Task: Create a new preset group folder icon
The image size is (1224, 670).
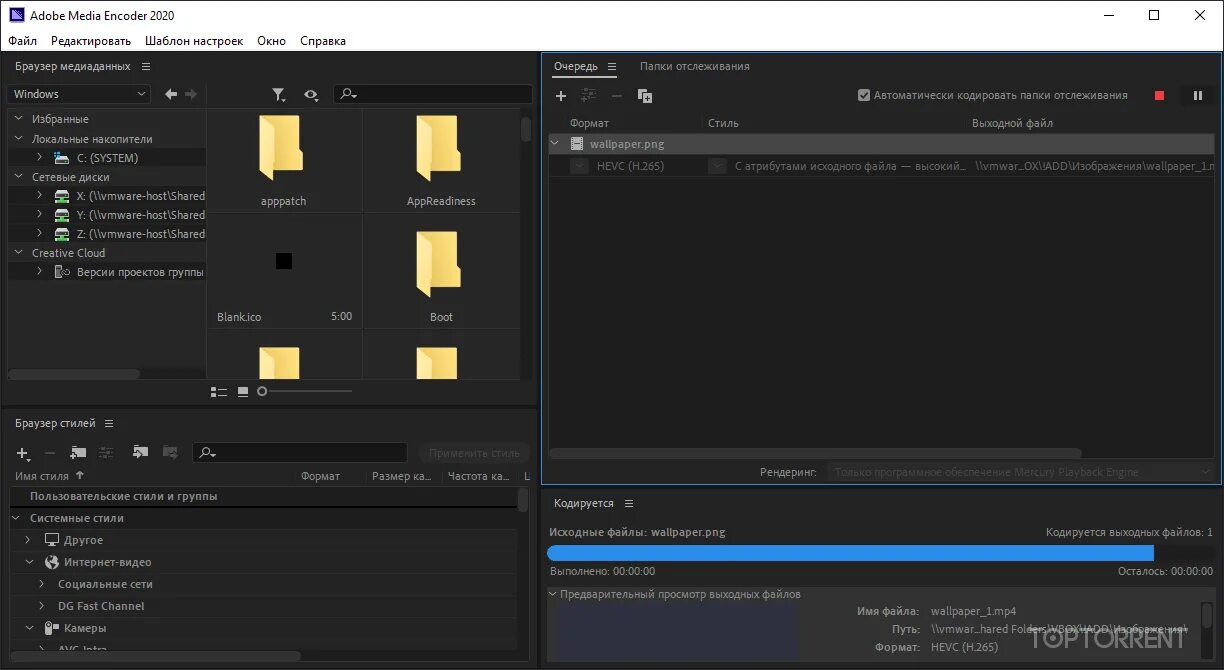Action: click(78, 453)
